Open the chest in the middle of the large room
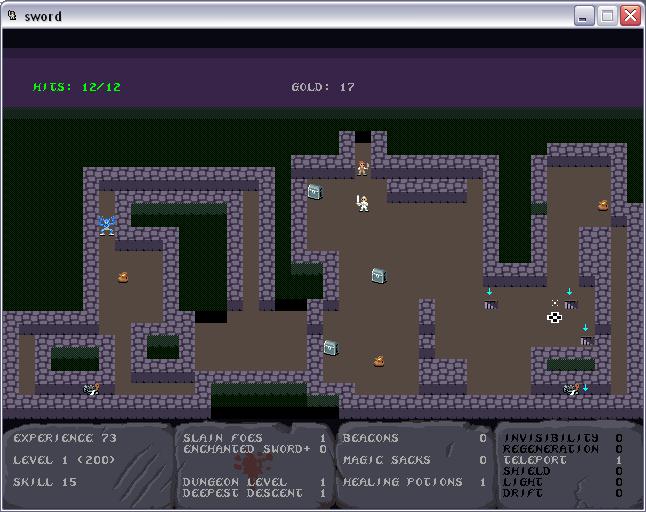The width and height of the screenshot is (646, 512). pos(379,275)
